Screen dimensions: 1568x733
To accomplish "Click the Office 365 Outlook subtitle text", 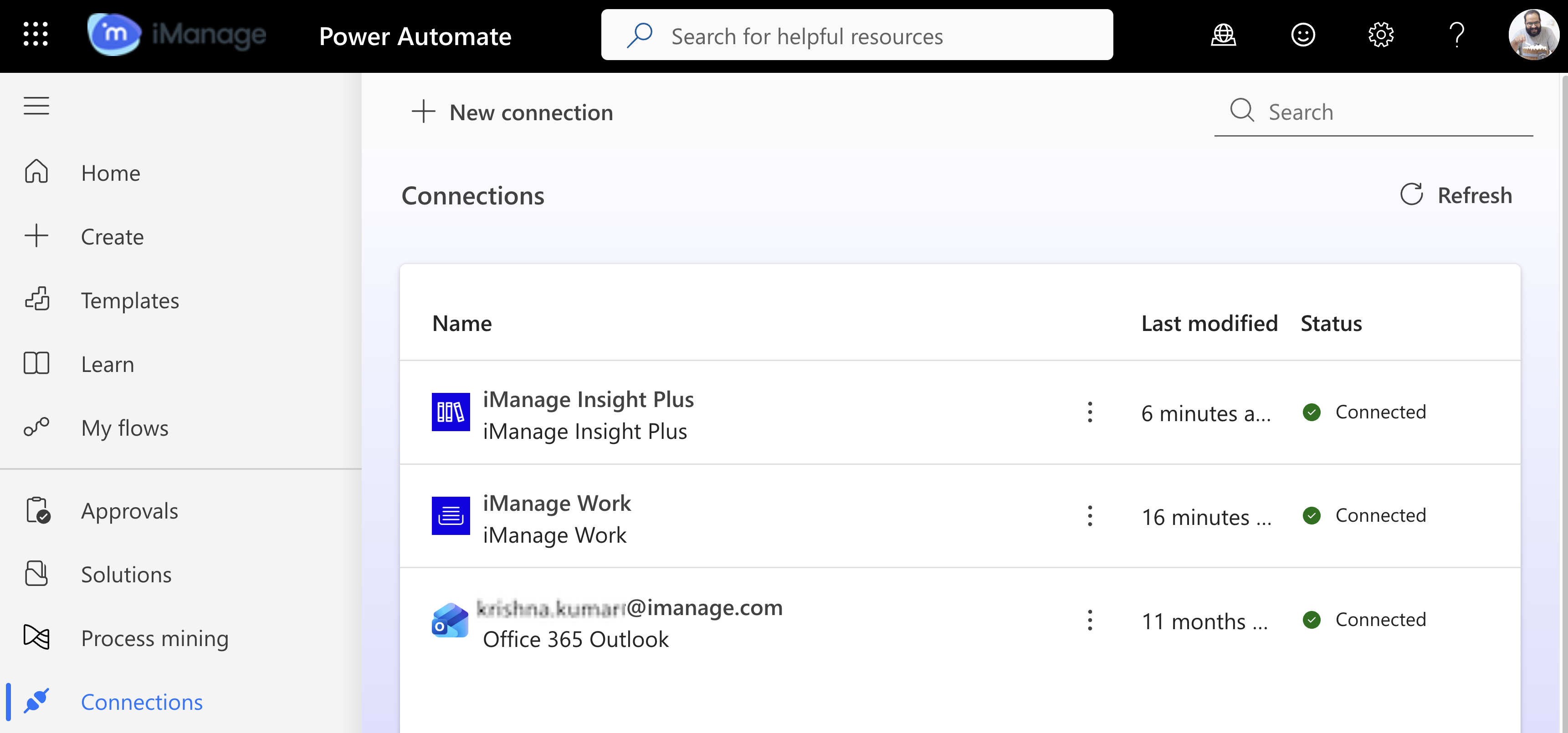I will pyautogui.click(x=576, y=639).
